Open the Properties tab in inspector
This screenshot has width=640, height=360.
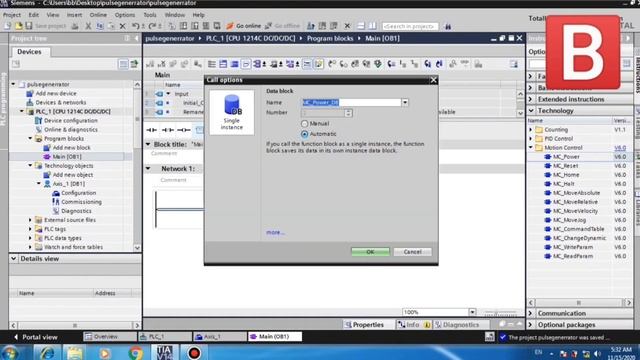[364, 325]
